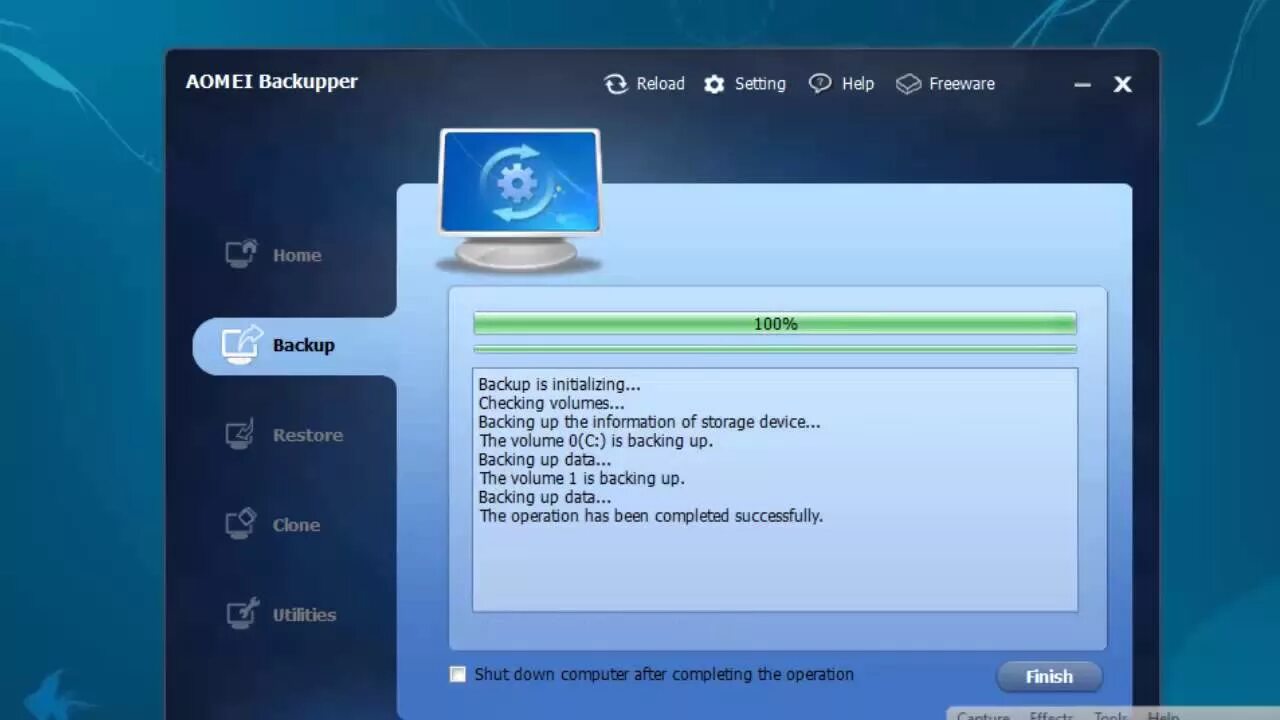1280x720 pixels.
Task: Switch to the Clone tab label
Action: [x=296, y=525]
